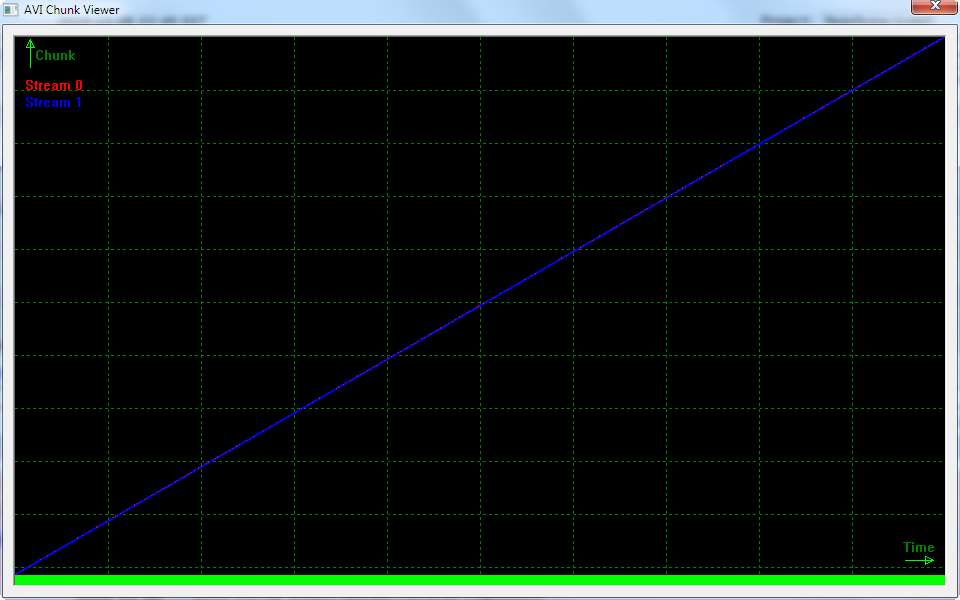Image resolution: width=960 pixels, height=600 pixels.
Task: Click the Chunk axis label
Action: (x=55, y=55)
